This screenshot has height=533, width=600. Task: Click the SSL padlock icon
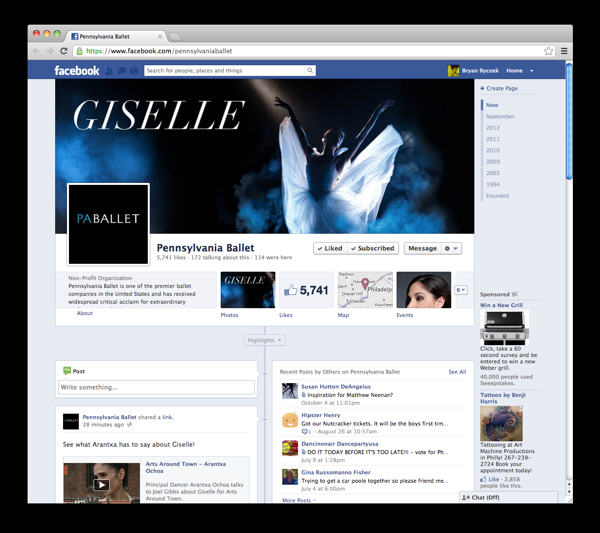(x=79, y=51)
